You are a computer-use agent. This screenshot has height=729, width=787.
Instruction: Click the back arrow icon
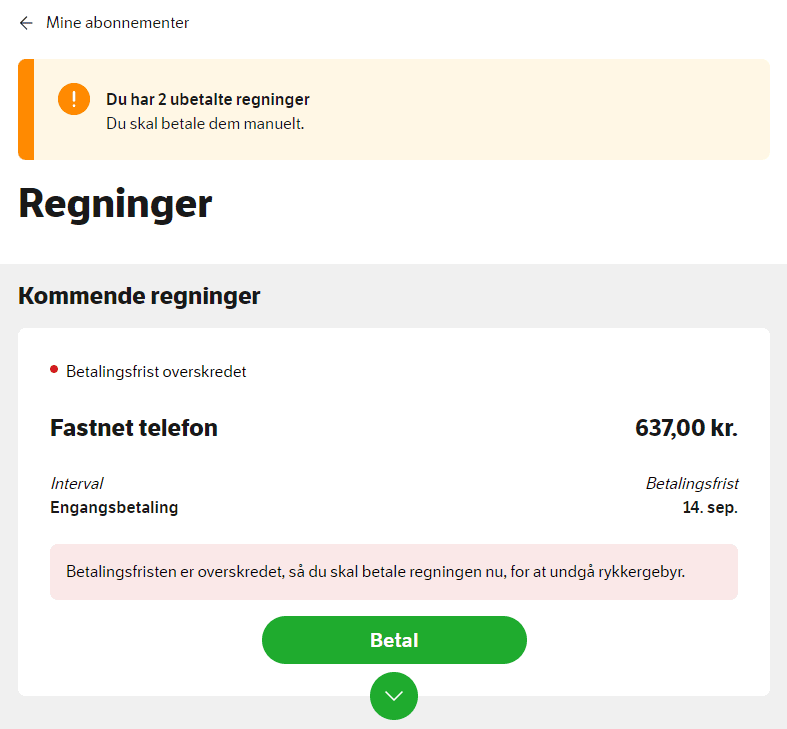pos(26,23)
